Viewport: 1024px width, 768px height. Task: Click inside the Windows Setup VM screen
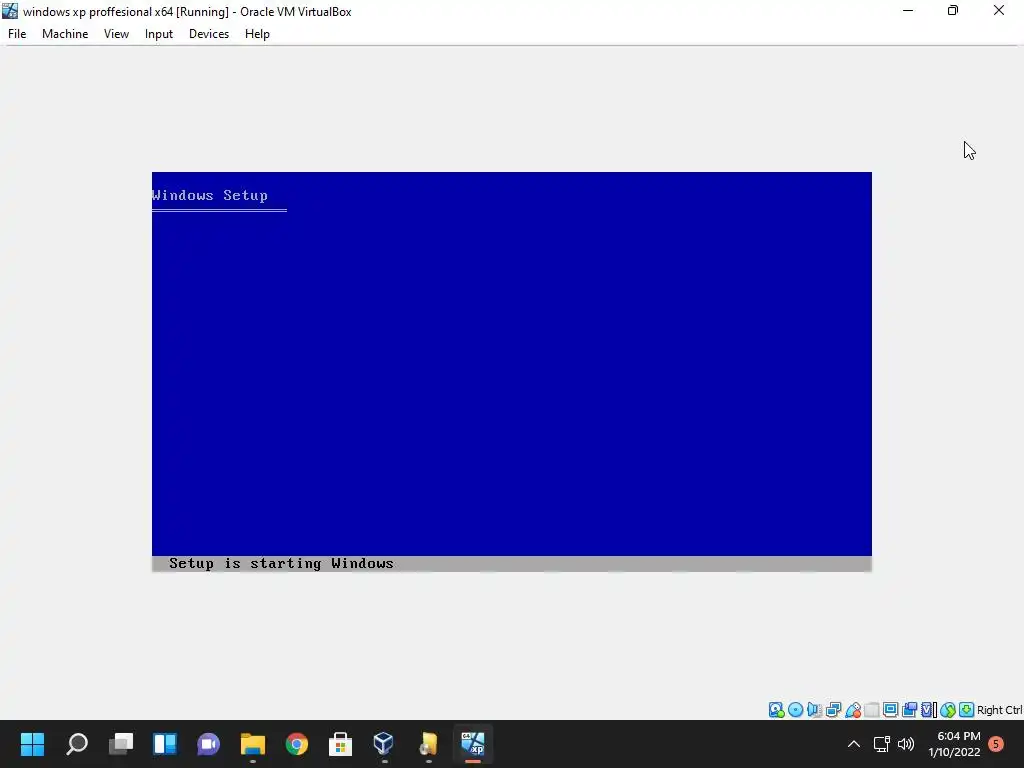pos(511,372)
